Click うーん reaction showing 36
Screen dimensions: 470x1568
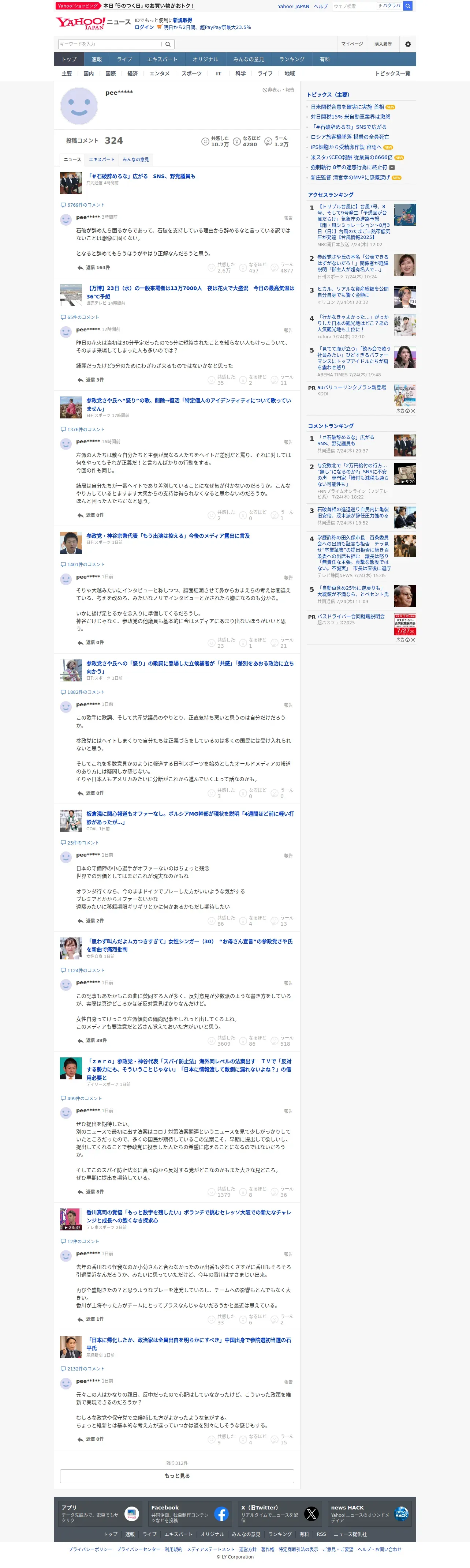click(x=283, y=1191)
